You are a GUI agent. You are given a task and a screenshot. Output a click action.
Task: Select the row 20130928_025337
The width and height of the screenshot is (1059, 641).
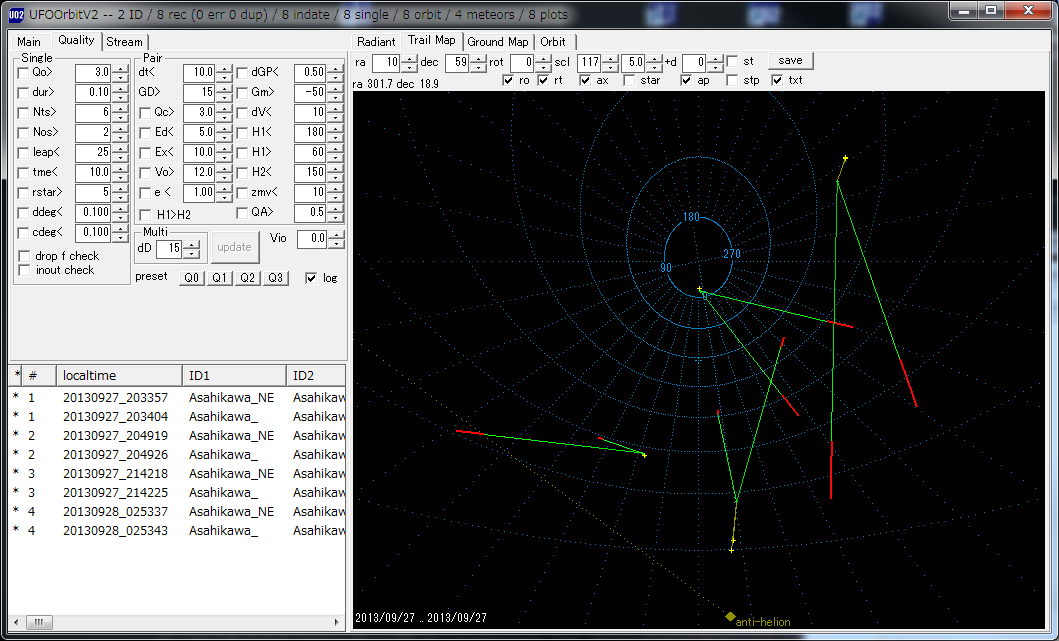pos(177,511)
